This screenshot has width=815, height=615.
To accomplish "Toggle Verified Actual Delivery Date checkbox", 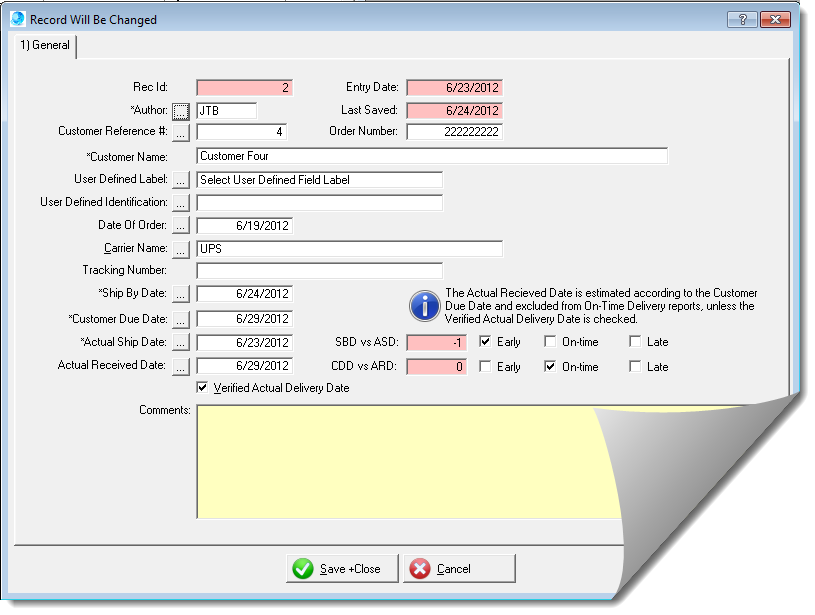I will pos(203,388).
